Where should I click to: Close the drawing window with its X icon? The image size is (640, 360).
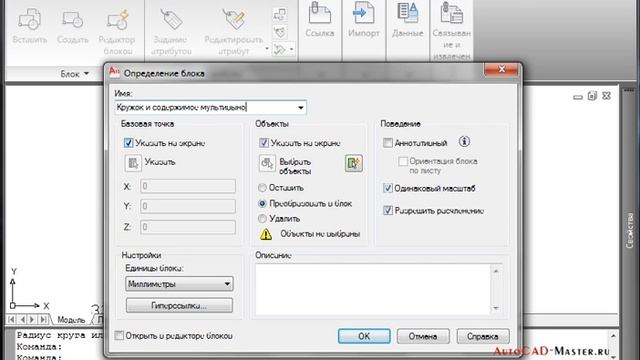(x=607, y=96)
